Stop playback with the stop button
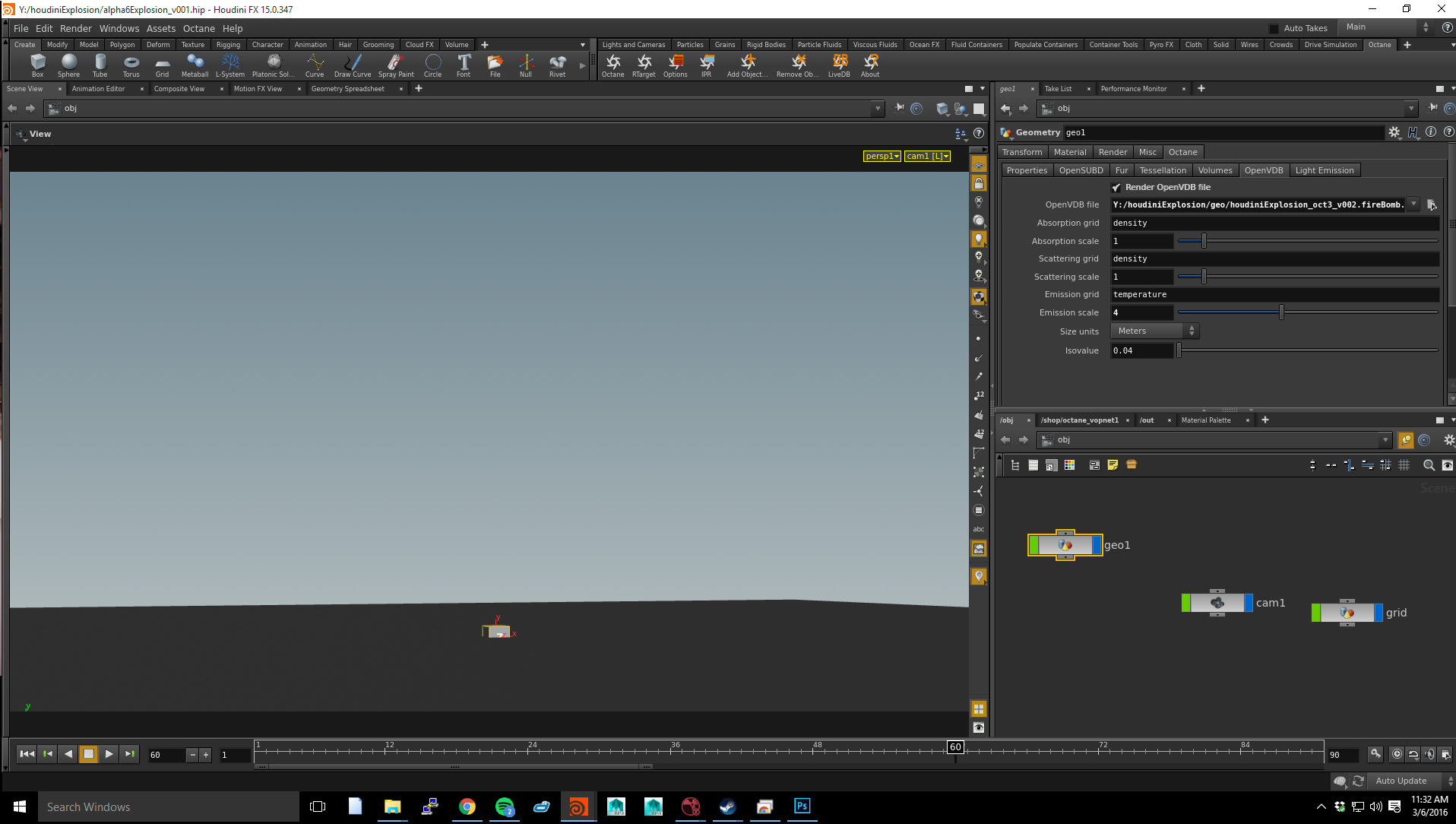 pos(89,754)
